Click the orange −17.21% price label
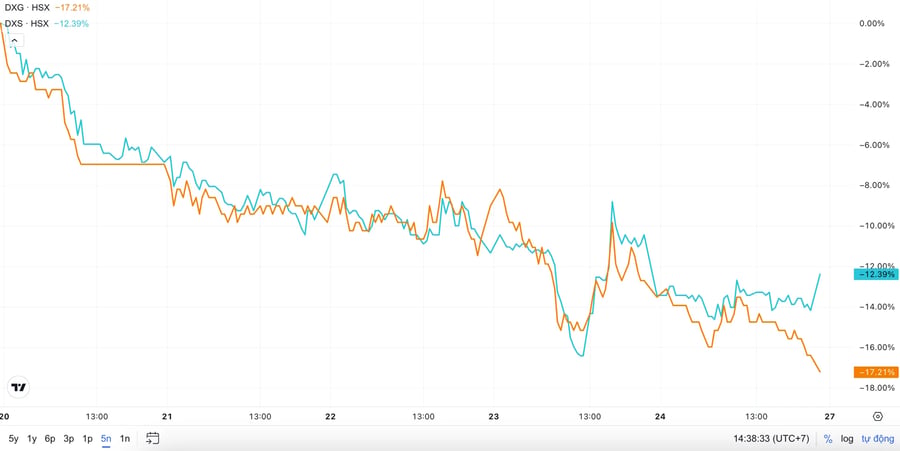The image size is (900, 451). point(875,372)
